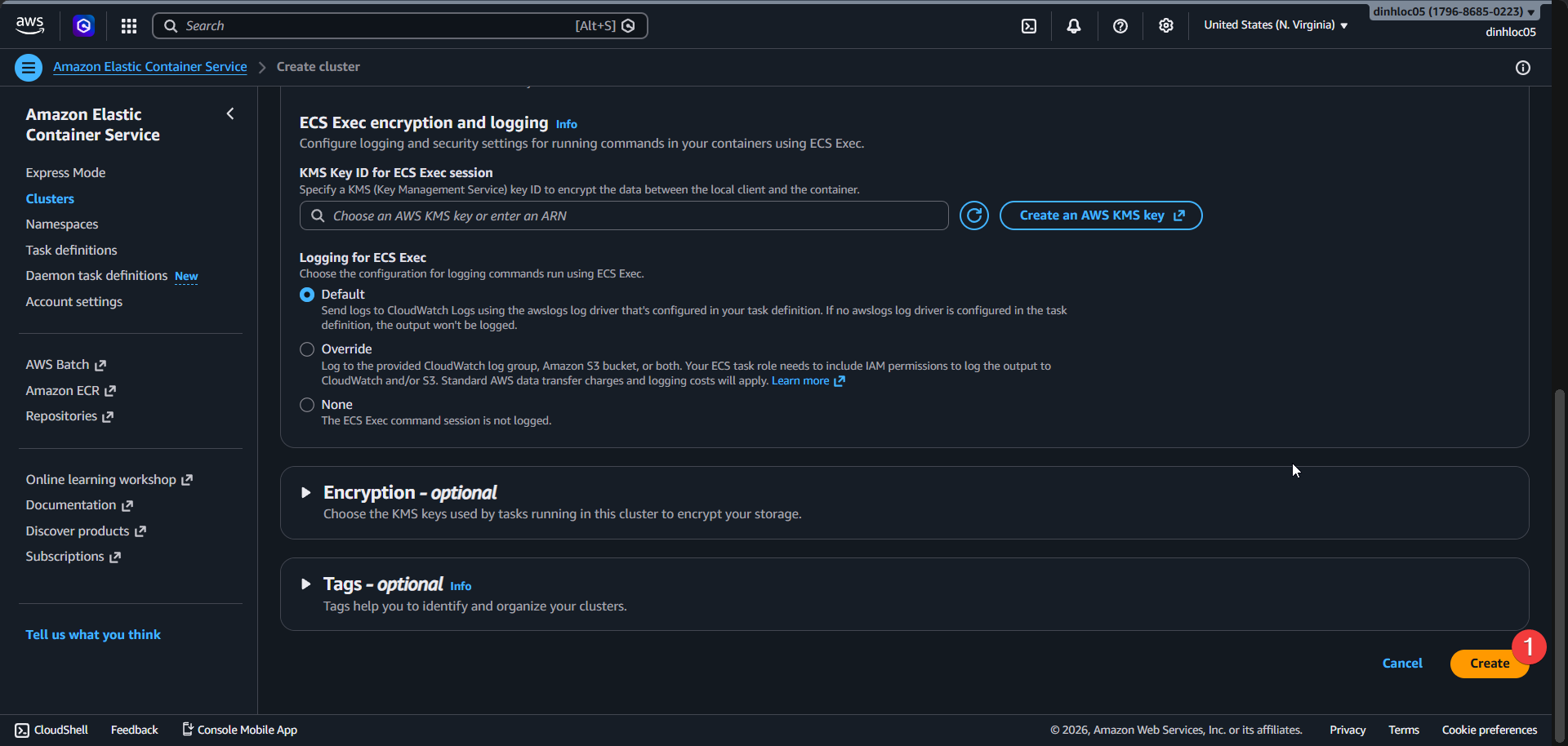Viewport: 1568px width, 746px height.
Task: Select the Default logging option
Action: click(x=306, y=295)
